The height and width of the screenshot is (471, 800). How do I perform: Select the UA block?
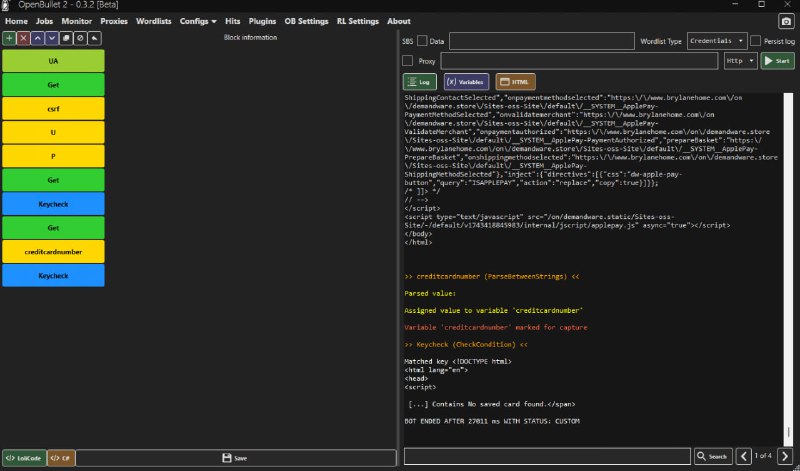pos(53,61)
